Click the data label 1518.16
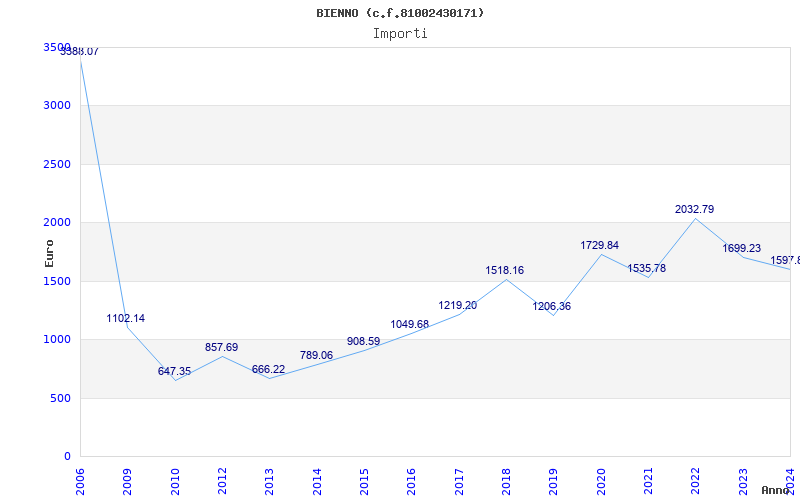 pyautogui.click(x=505, y=270)
